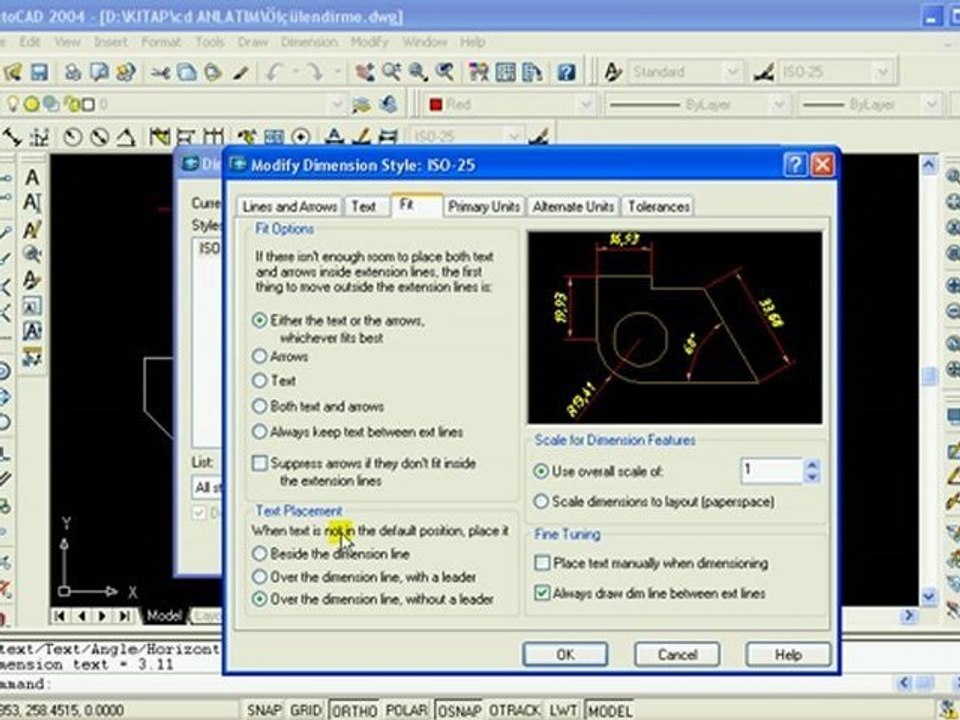
Task: Click the Undo arrow icon
Action: [x=274, y=72]
